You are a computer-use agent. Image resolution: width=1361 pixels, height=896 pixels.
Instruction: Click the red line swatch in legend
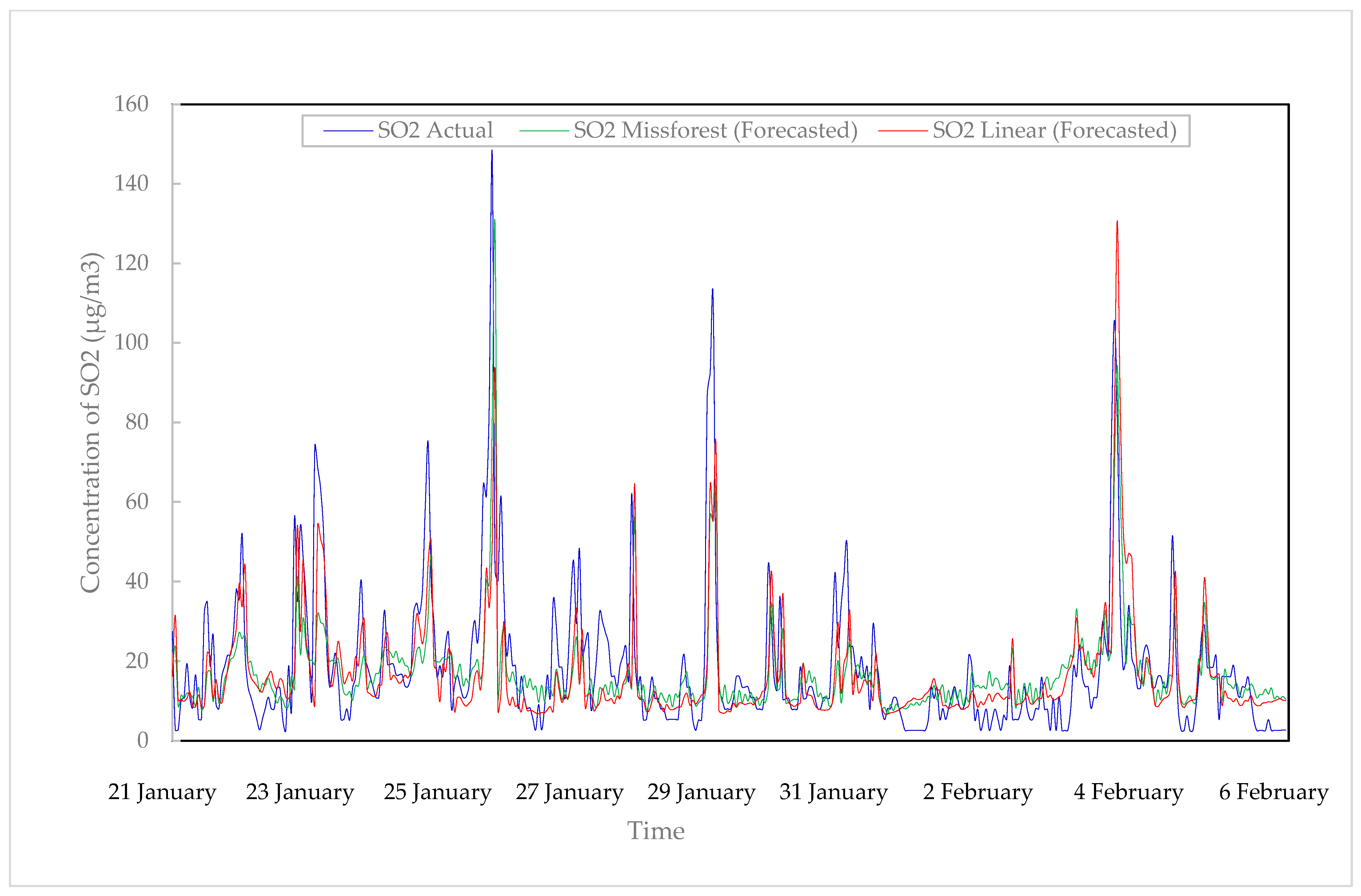point(902,131)
